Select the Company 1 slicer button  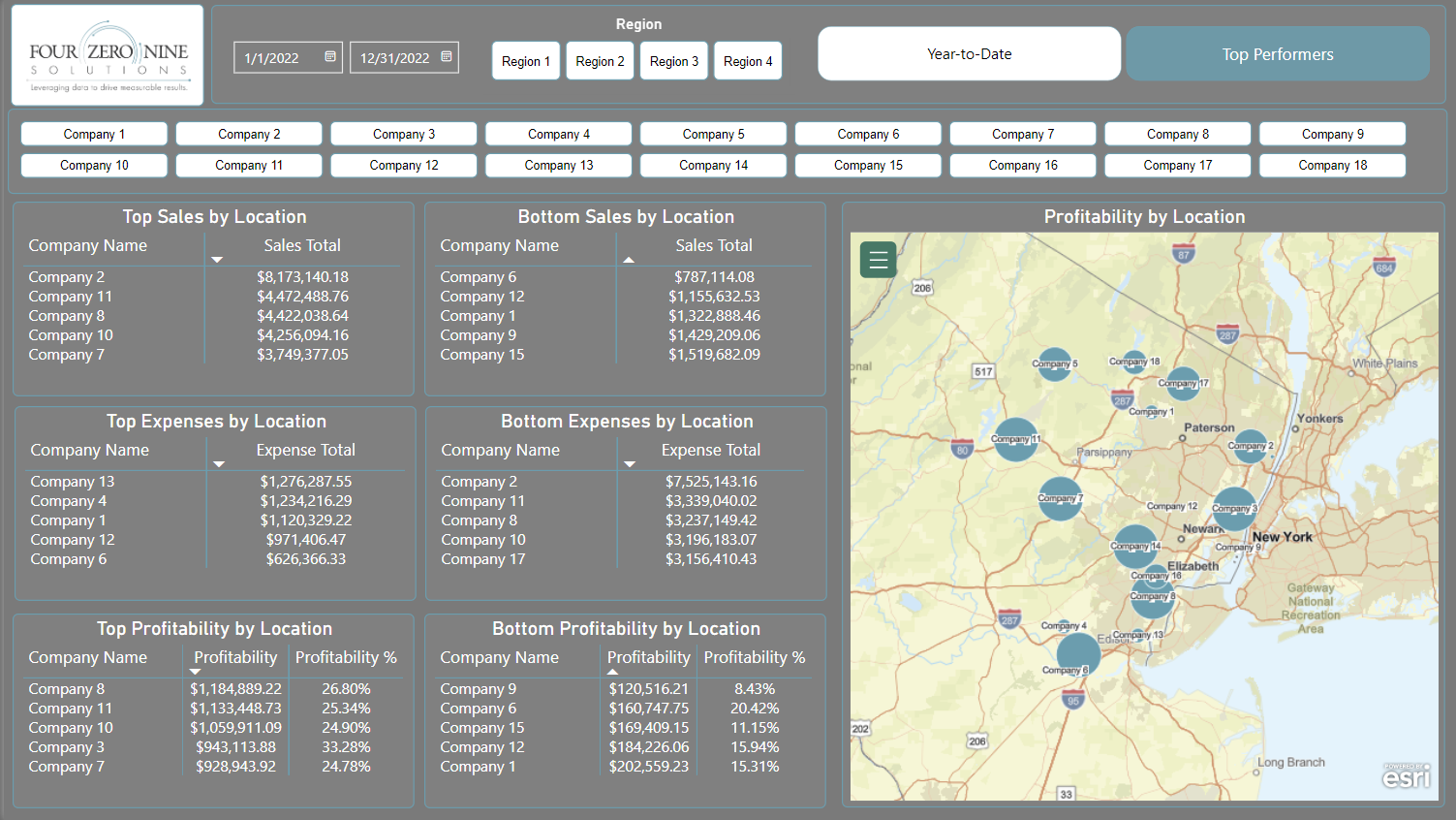click(94, 134)
